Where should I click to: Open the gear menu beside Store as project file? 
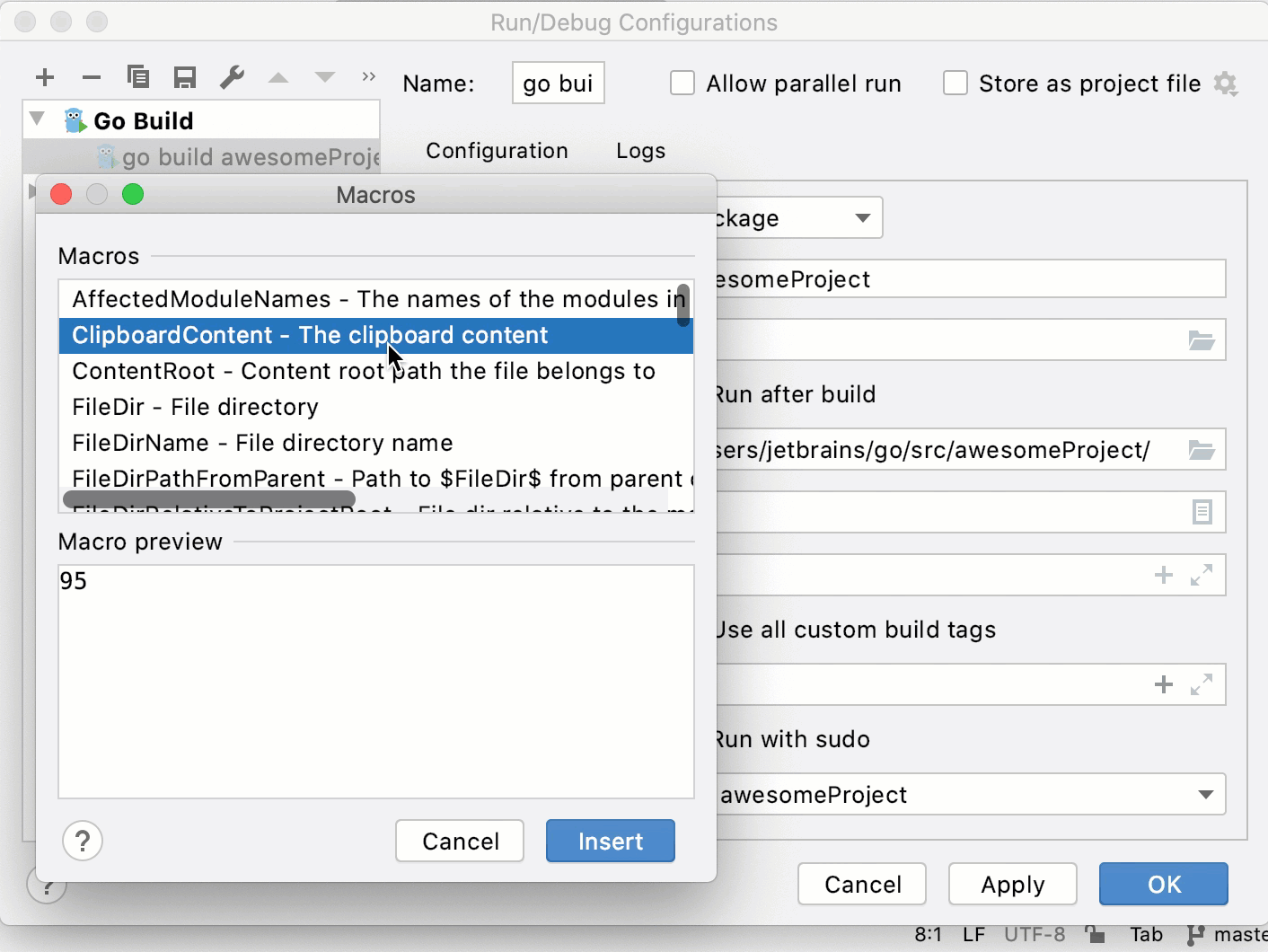tap(1227, 83)
